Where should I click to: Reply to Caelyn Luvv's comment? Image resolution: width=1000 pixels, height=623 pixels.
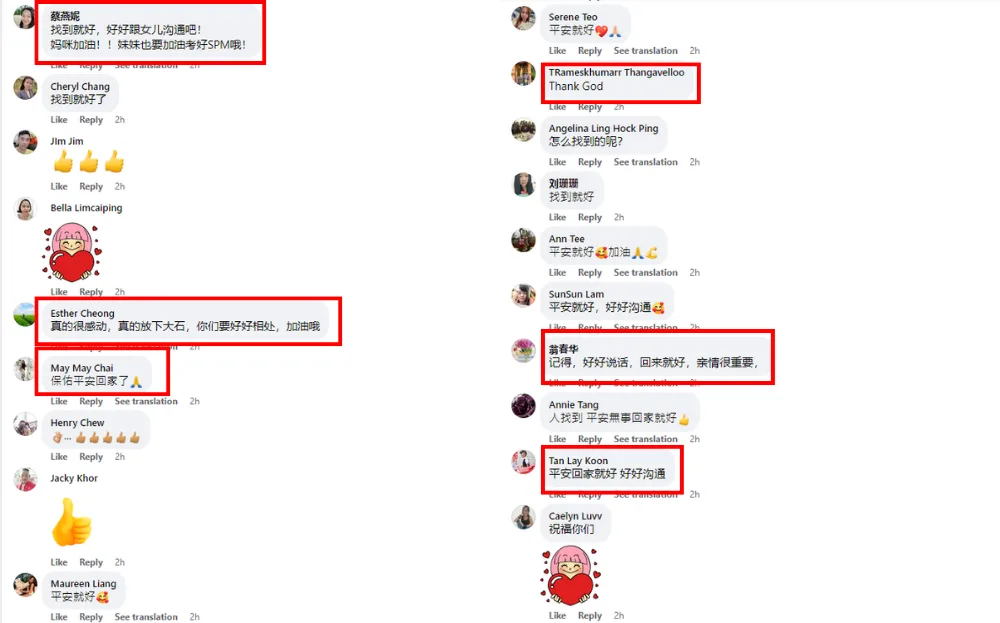point(590,615)
